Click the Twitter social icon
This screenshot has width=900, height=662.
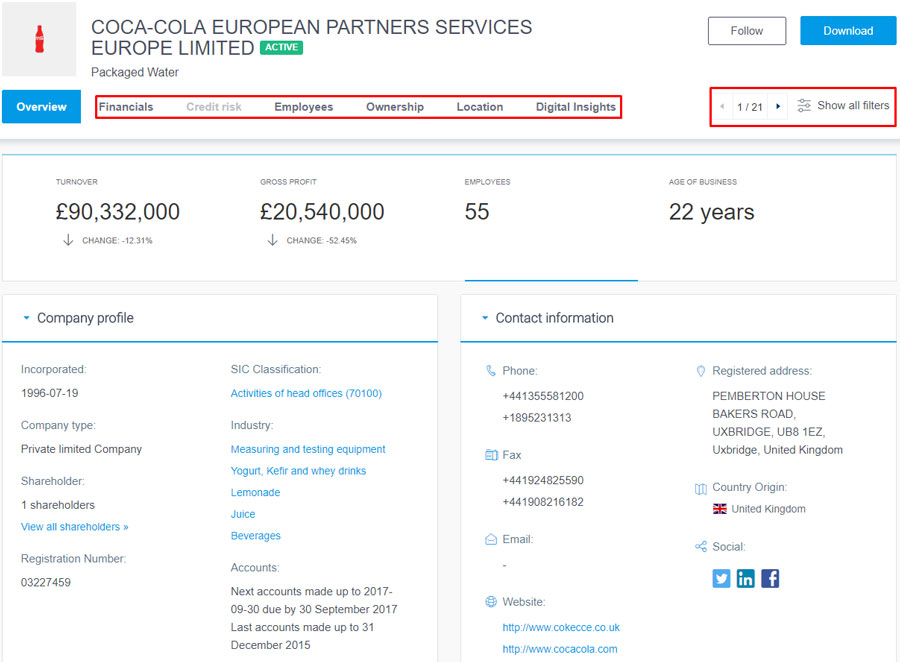(x=721, y=578)
